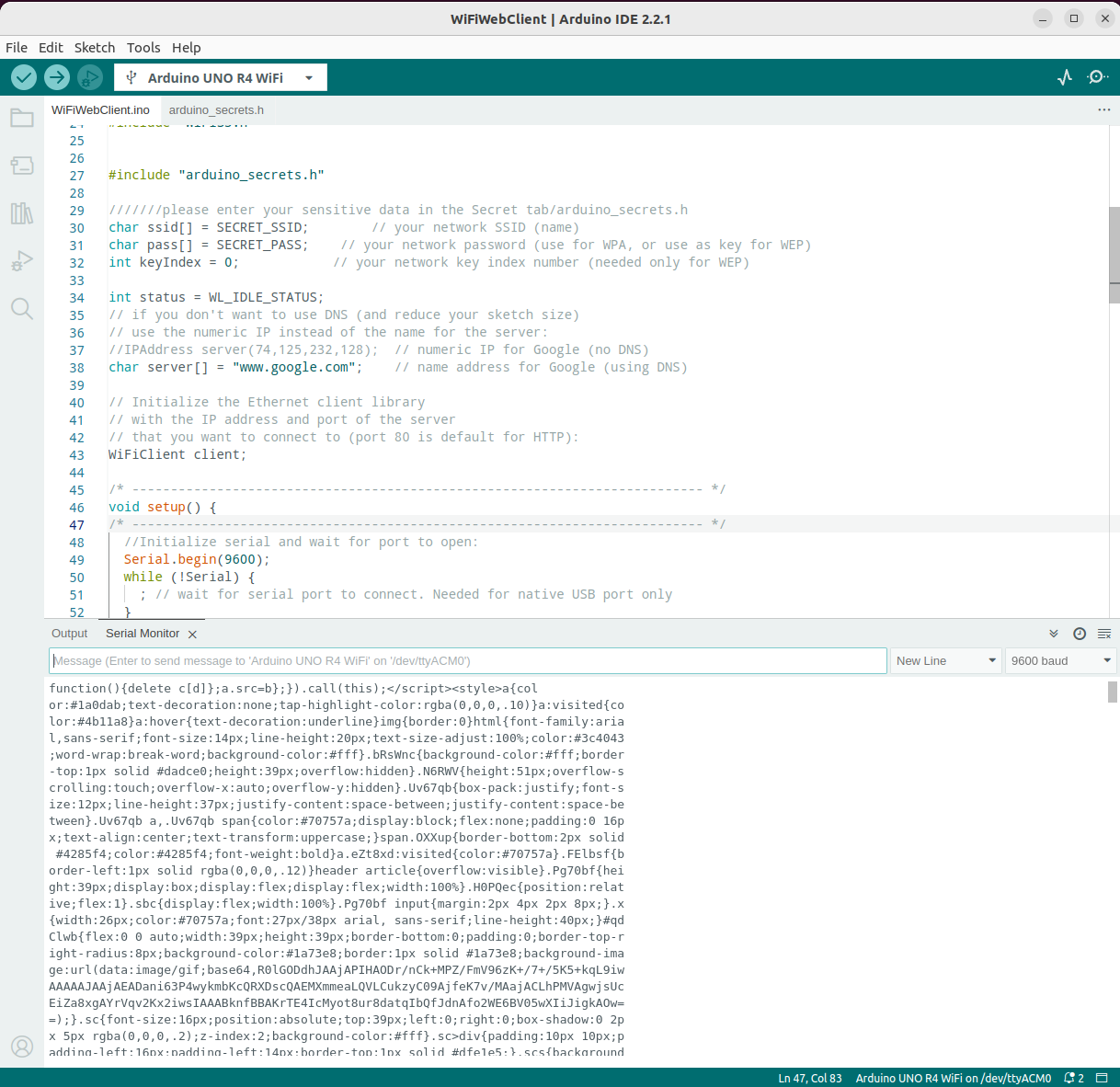Click "WiFiClient client;" on line 43
The height and width of the screenshot is (1087, 1120).
point(177,454)
